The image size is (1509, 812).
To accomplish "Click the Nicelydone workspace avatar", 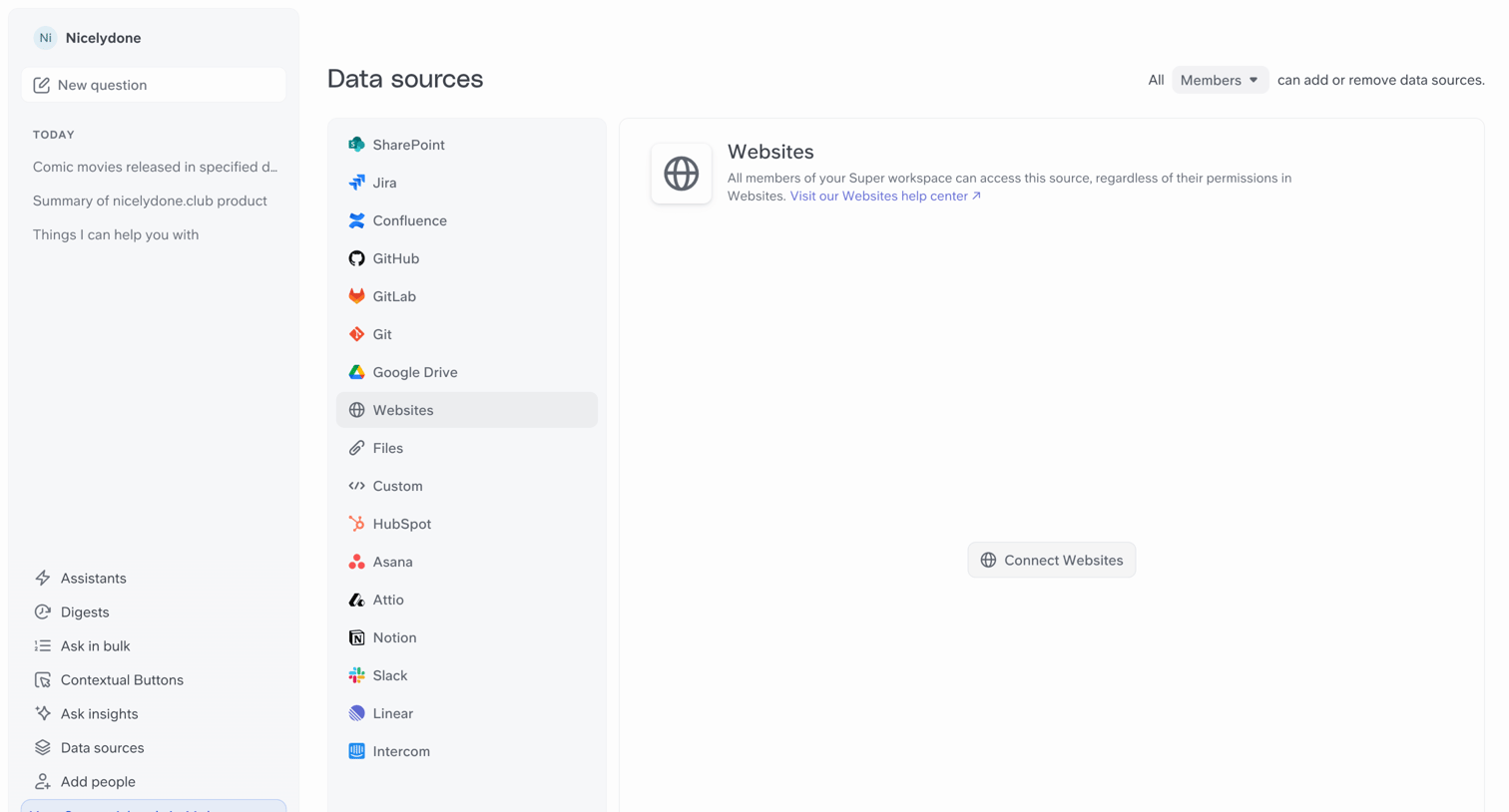I will point(45,38).
